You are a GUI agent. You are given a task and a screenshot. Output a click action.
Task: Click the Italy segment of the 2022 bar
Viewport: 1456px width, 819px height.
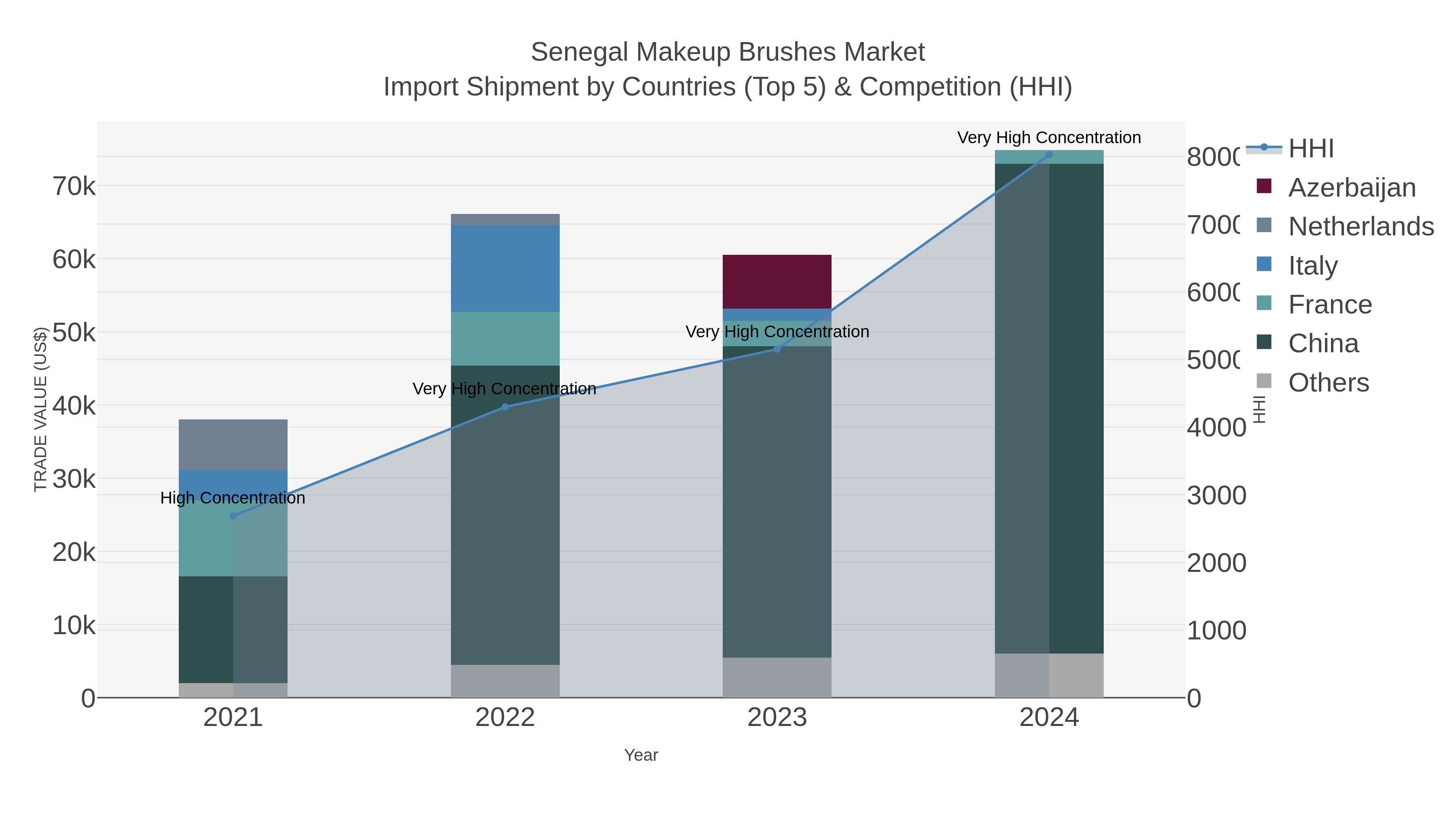pyautogui.click(x=505, y=269)
